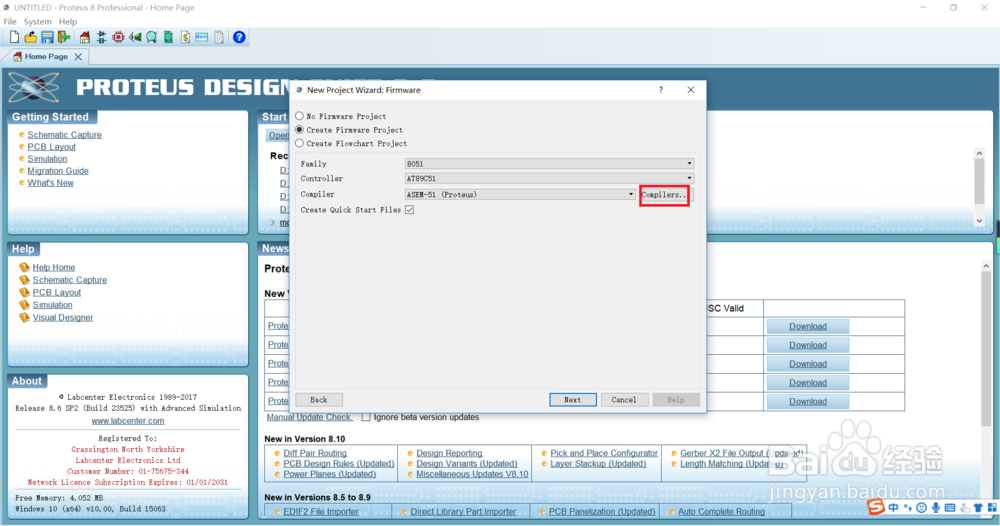Viewport: 1000px width, 526px height.
Task: Click the Save Project floppy icon
Action: [x=47, y=38]
